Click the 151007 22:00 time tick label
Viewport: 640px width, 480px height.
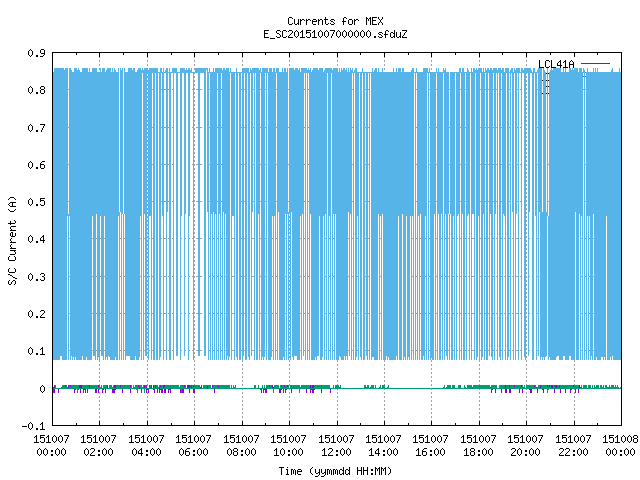tap(573, 446)
